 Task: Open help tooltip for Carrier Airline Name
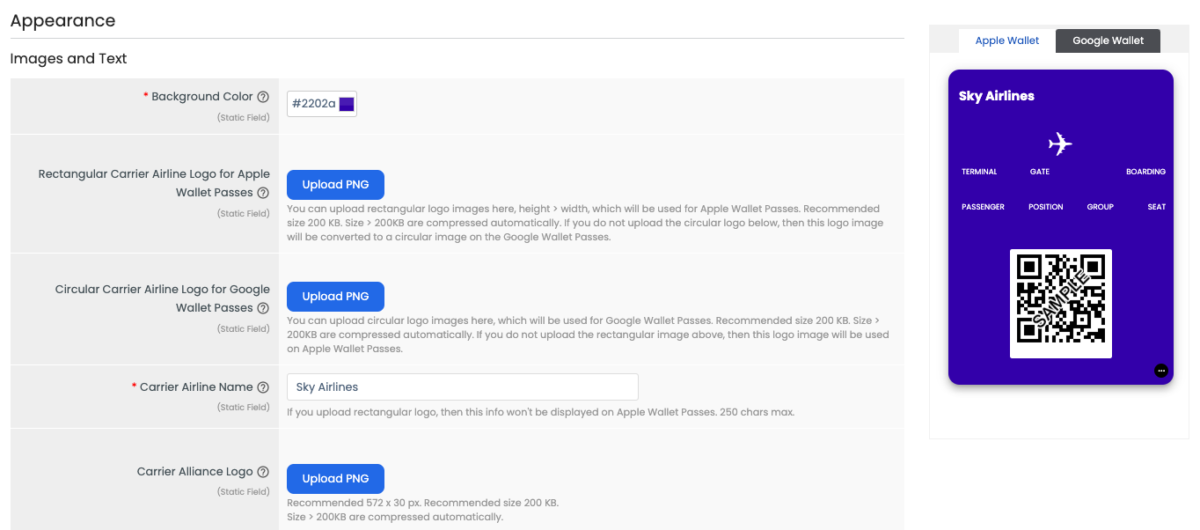click(x=263, y=387)
